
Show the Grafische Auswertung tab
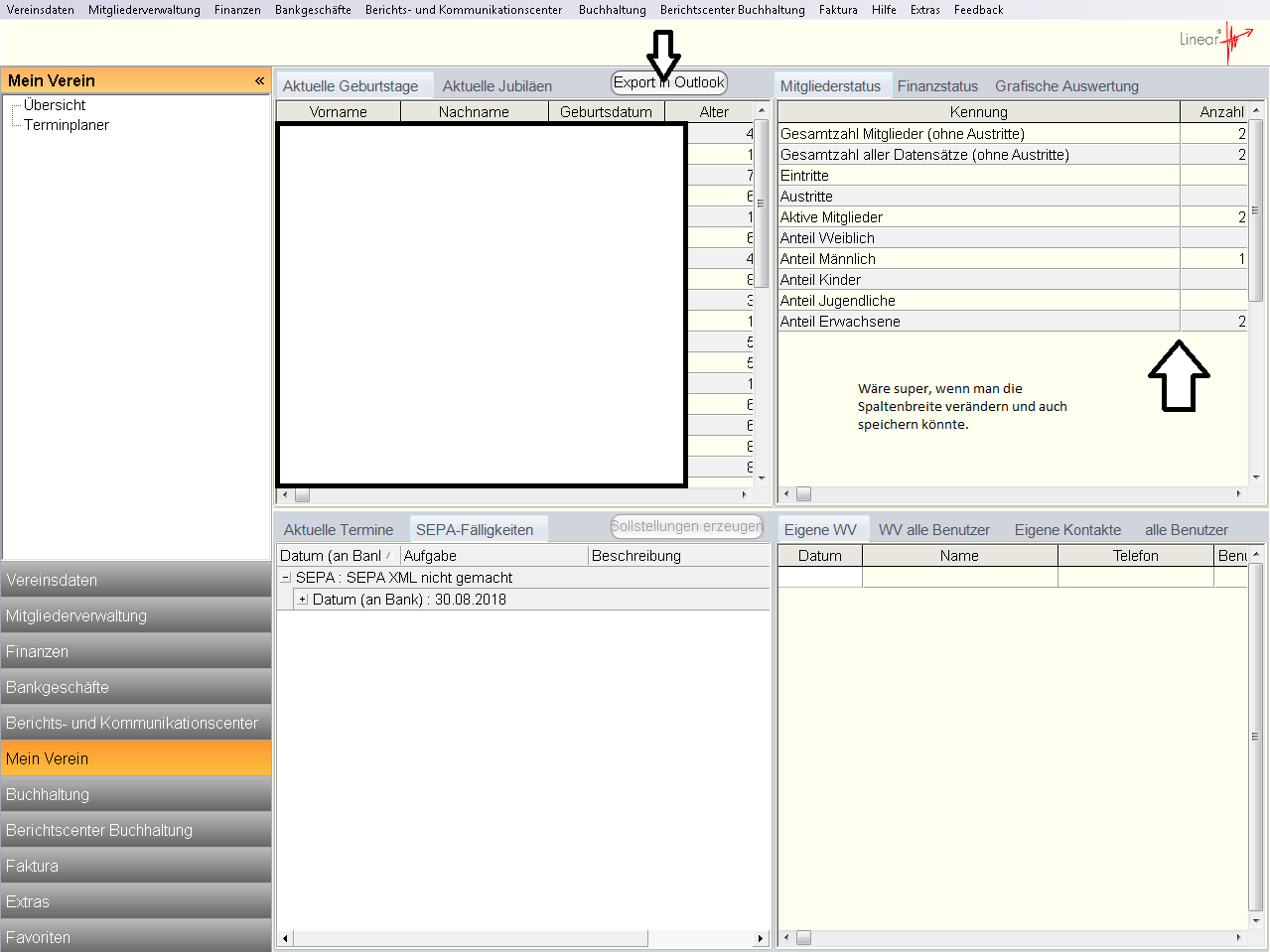click(x=1066, y=86)
